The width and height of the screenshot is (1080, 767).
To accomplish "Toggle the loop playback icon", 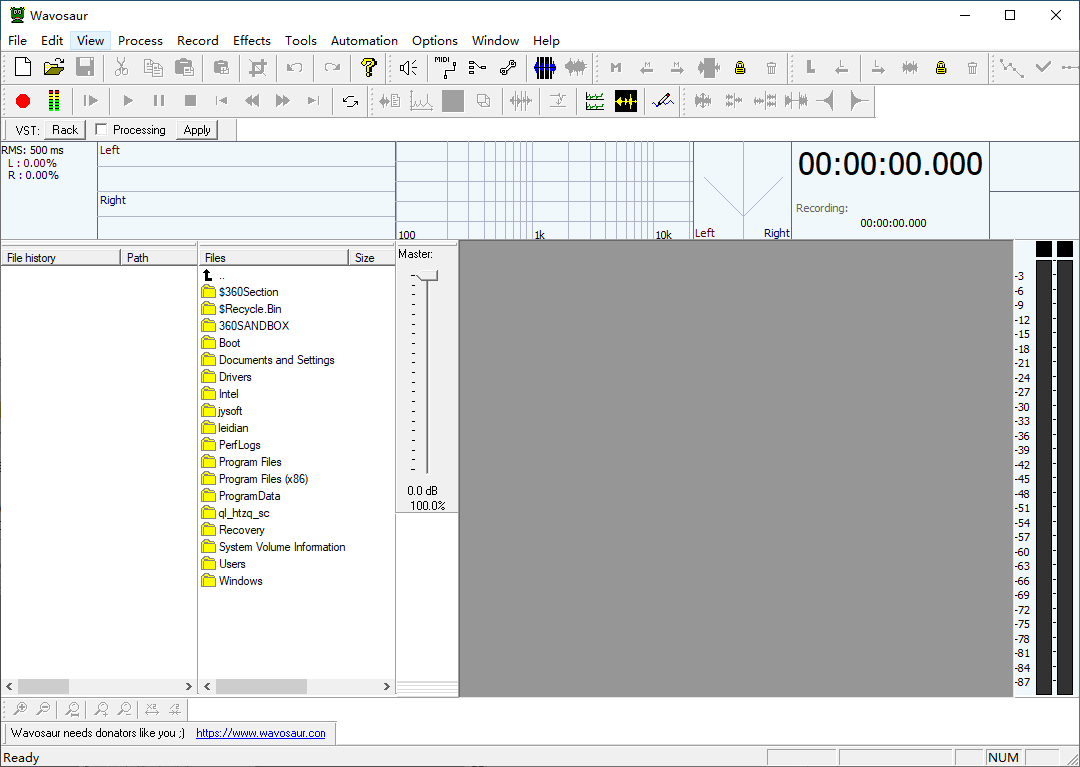I will pos(350,101).
